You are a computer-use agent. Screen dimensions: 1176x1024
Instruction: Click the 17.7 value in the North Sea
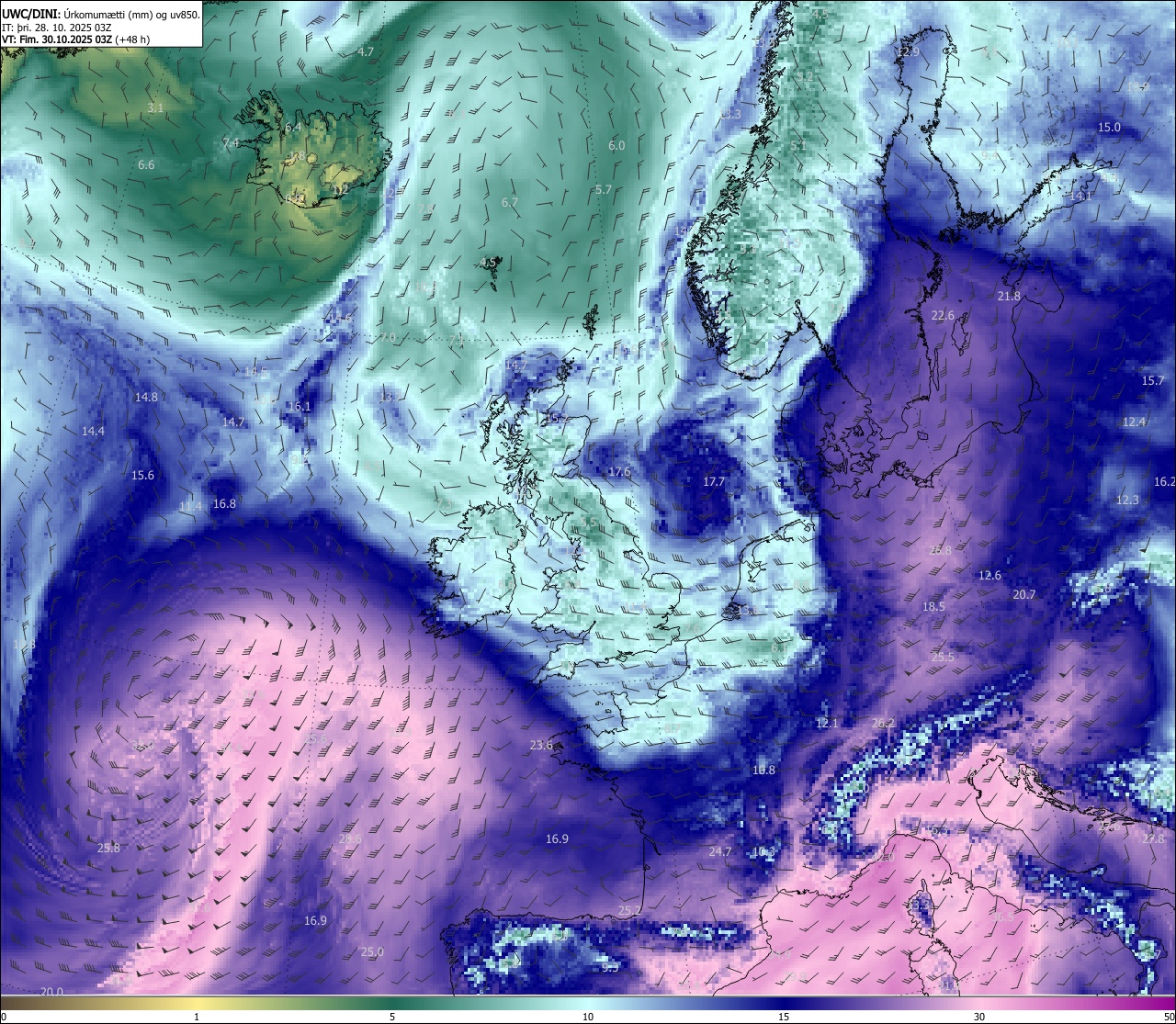tap(714, 482)
